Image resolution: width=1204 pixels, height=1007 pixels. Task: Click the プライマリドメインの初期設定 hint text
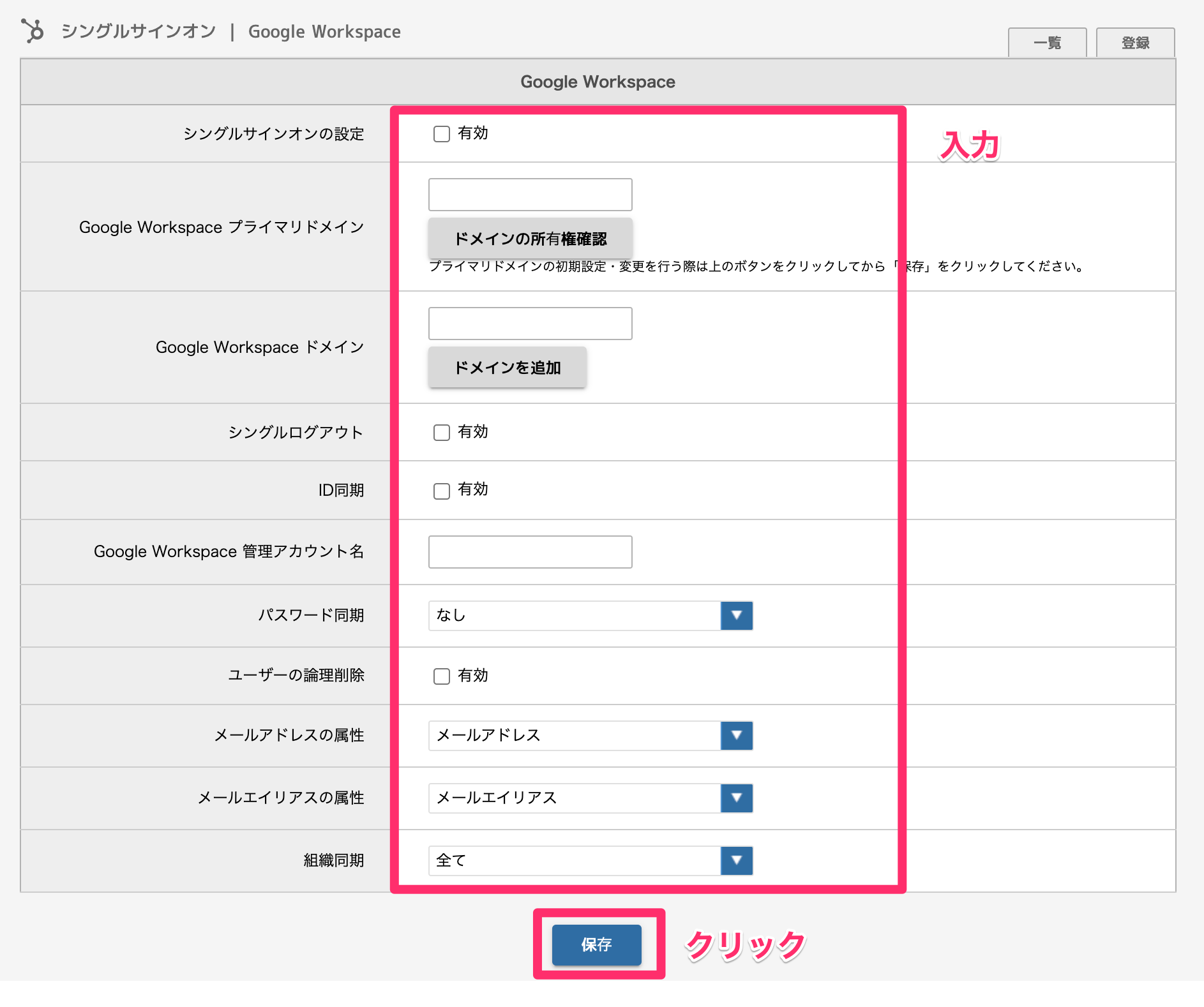coord(756,266)
